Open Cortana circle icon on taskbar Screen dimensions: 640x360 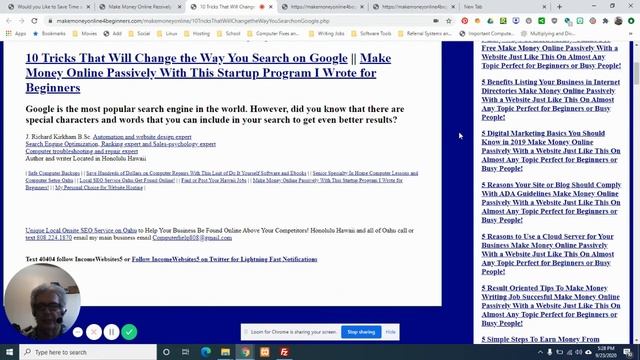click(x=166, y=352)
